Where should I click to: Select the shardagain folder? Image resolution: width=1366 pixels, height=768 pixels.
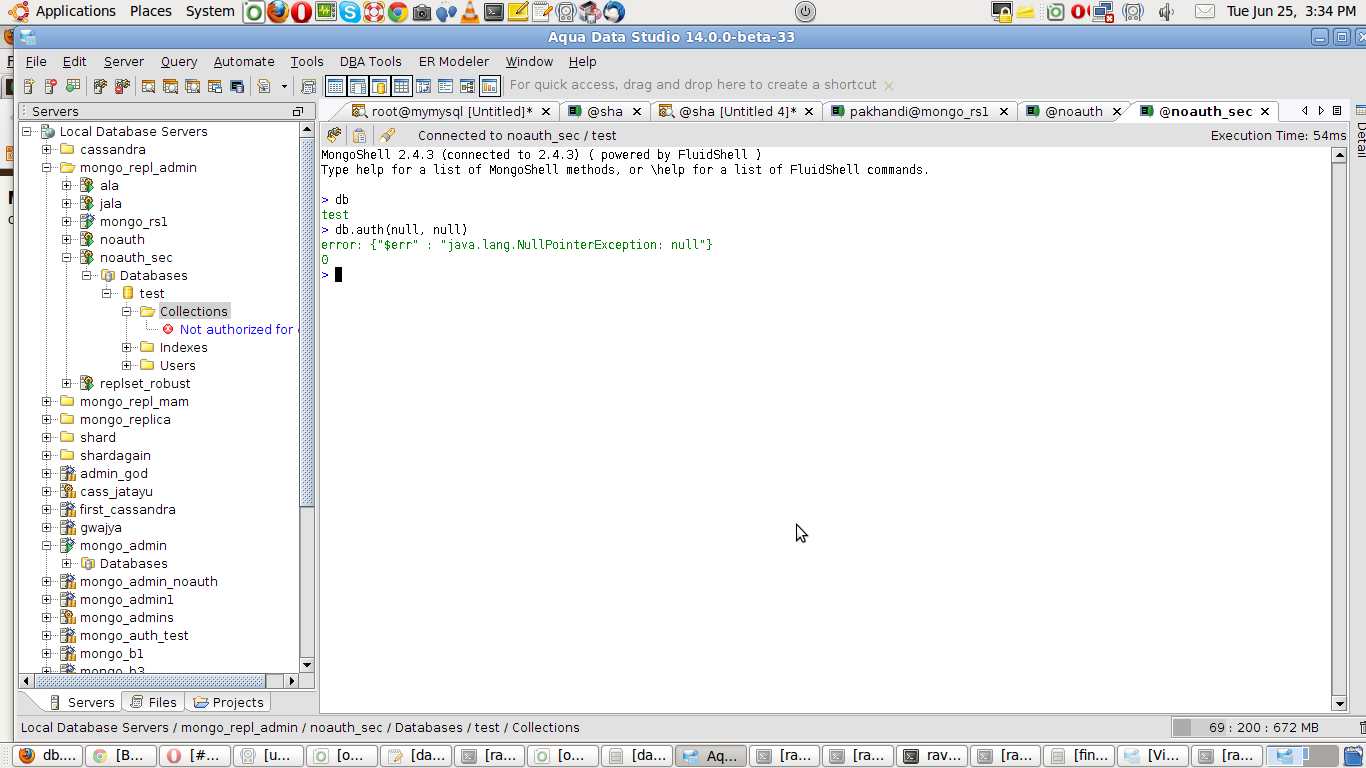click(115, 455)
